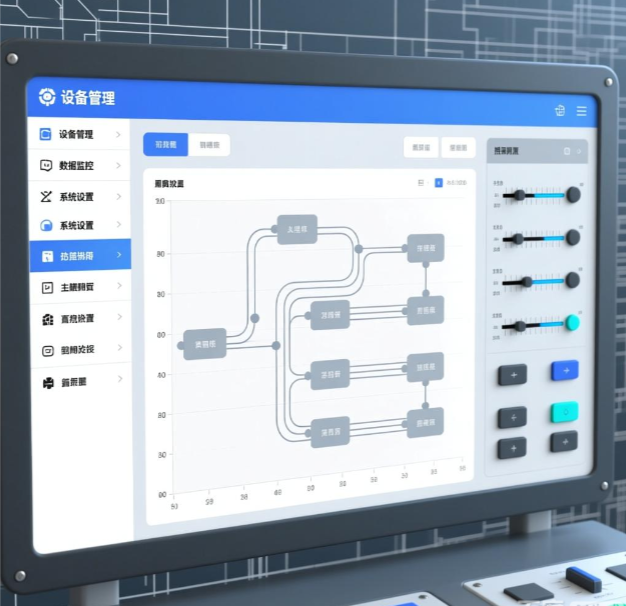Click the building-grid icon in the sidebar
The image size is (626, 606).
[48, 319]
